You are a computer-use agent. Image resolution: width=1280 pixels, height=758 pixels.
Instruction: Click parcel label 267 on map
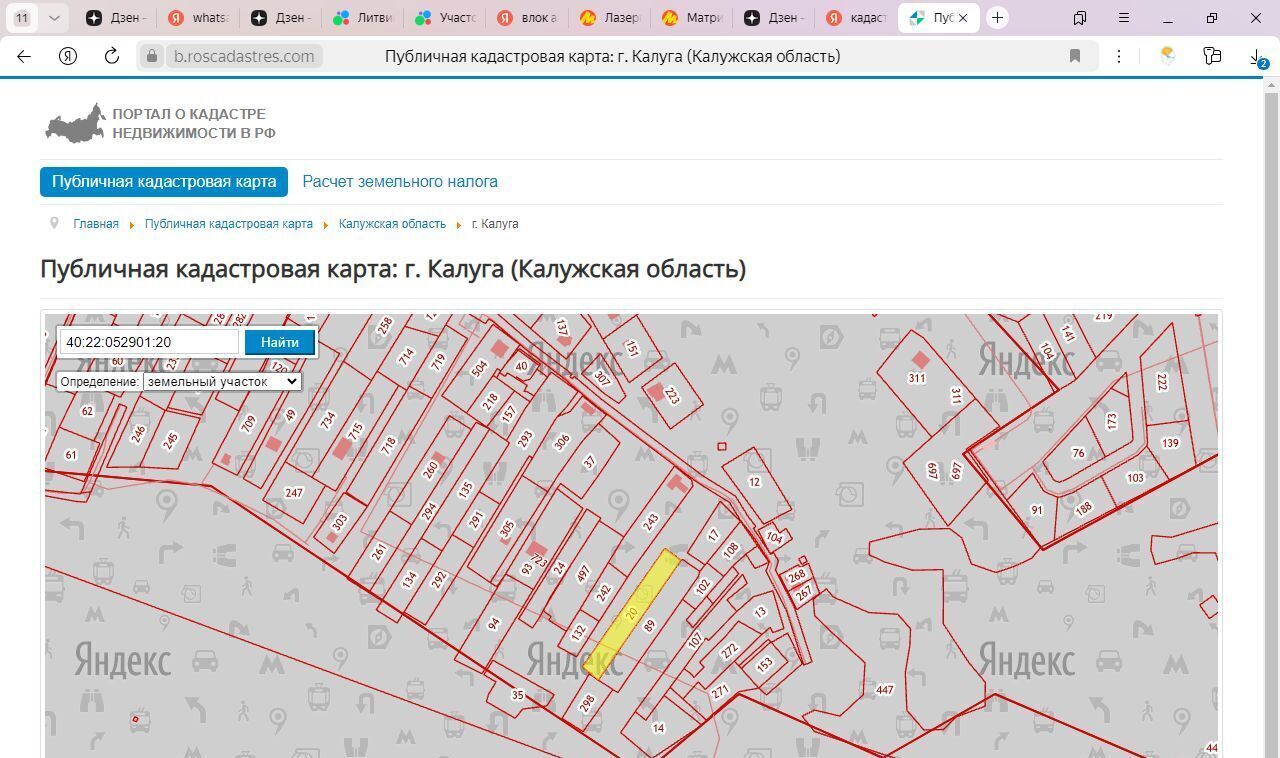click(803, 593)
